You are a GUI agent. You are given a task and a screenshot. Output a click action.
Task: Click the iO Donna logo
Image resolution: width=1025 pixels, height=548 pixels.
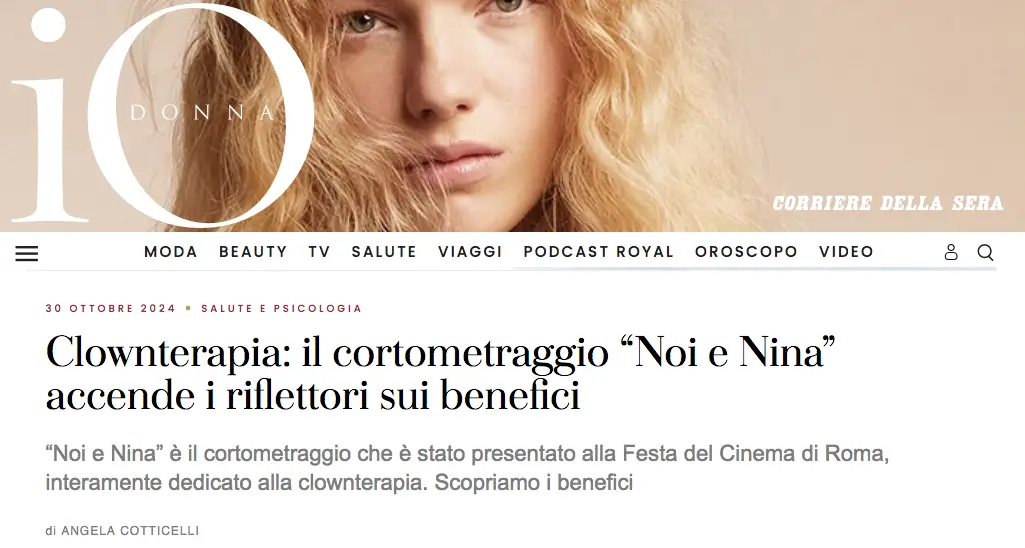(162, 116)
